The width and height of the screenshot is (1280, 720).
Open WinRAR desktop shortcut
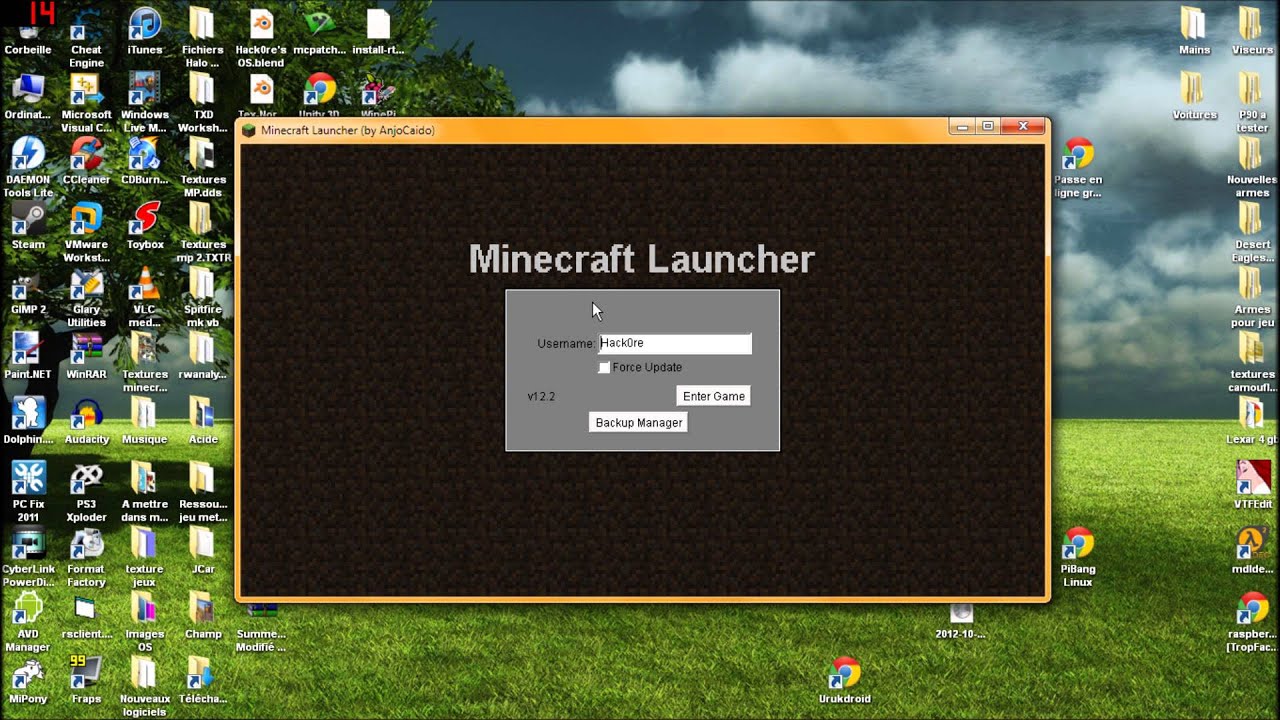86,355
